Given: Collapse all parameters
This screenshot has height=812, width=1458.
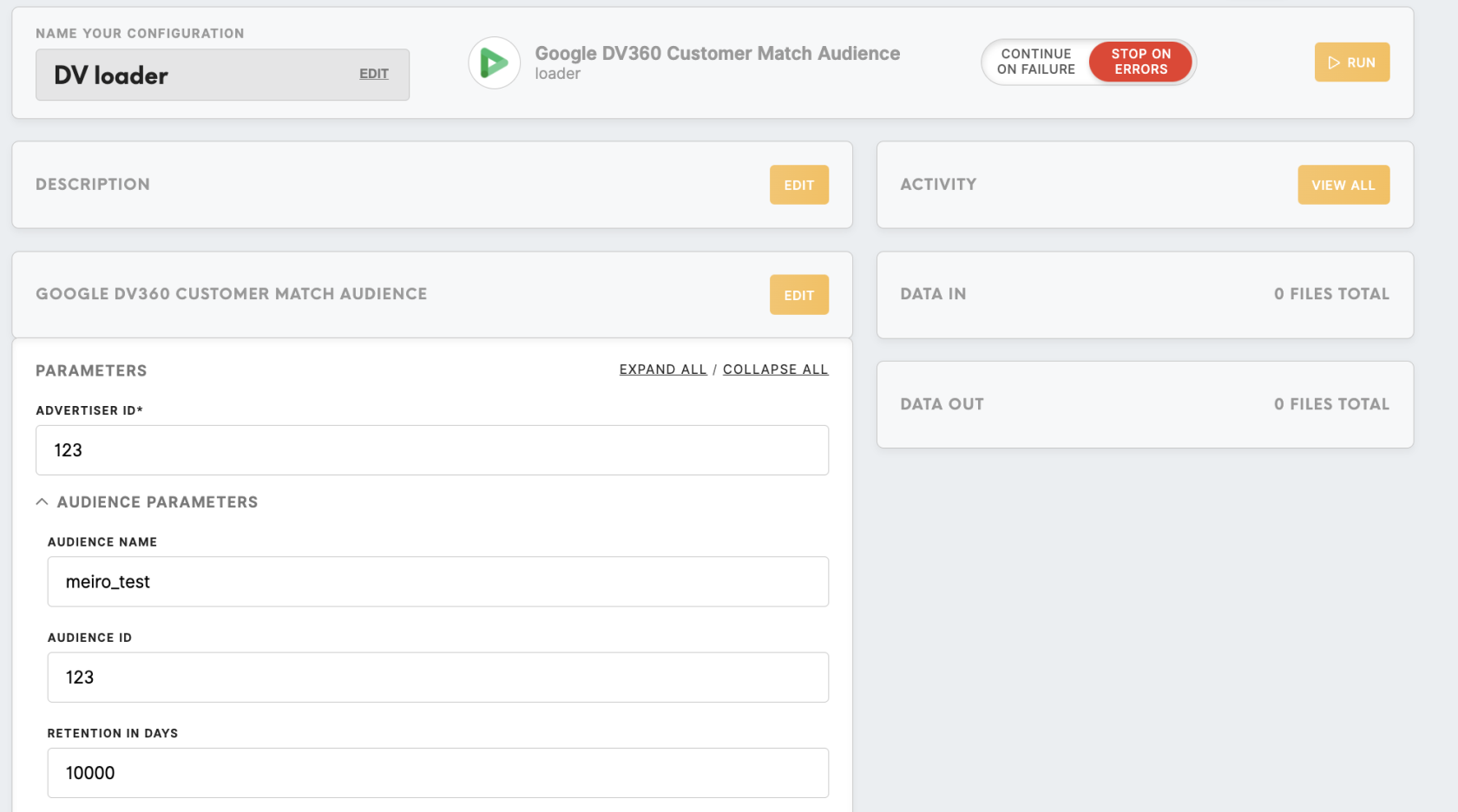Looking at the screenshot, I should click(775, 370).
